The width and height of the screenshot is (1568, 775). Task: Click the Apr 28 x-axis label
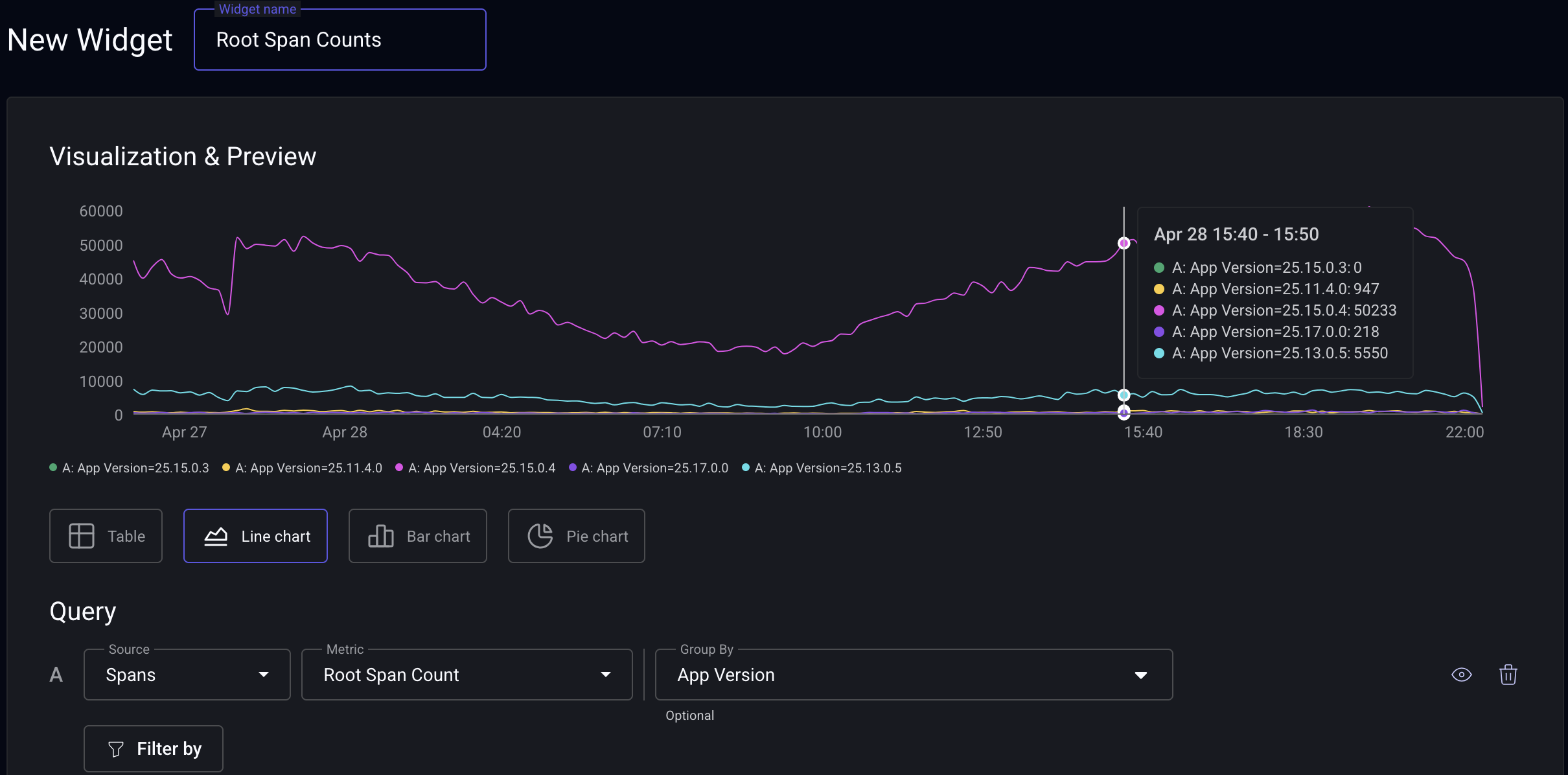point(345,432)
